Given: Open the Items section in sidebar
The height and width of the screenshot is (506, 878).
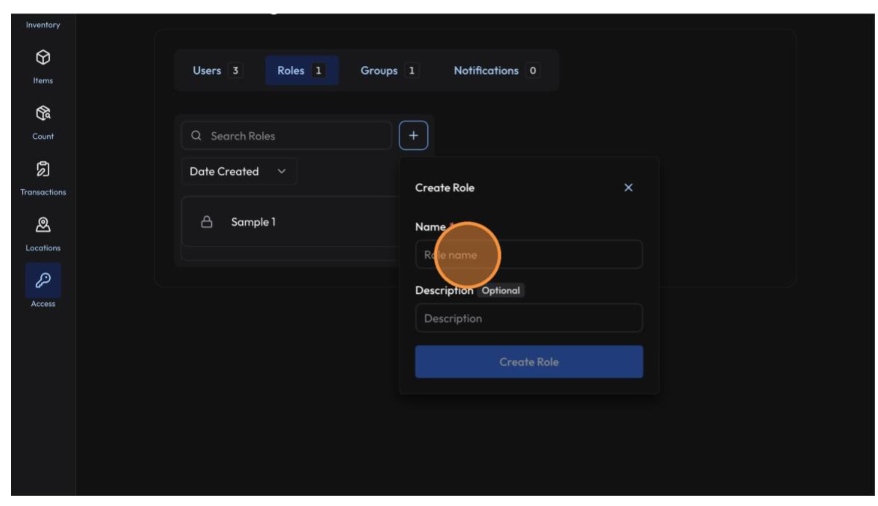Looking at the screenshot, I should click(x=43, y=66).
